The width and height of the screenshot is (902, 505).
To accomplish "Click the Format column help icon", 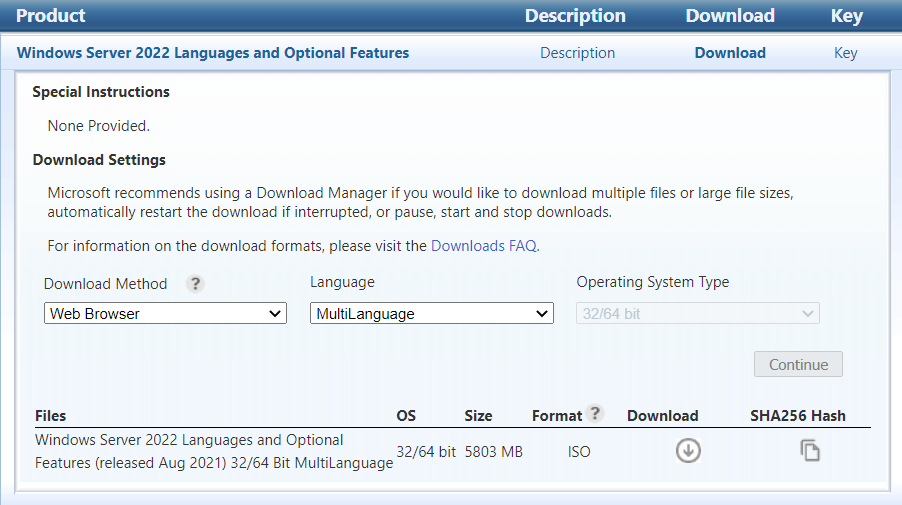I will (596, 414).
